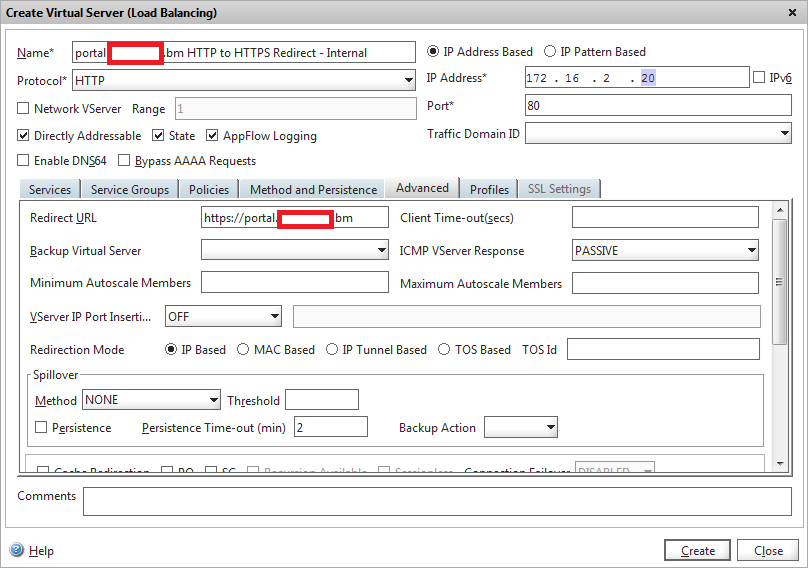Viewport: 808px width, 568px height.
Task: Click Spillover Threshold field
Action: click(x=322, y=399)
